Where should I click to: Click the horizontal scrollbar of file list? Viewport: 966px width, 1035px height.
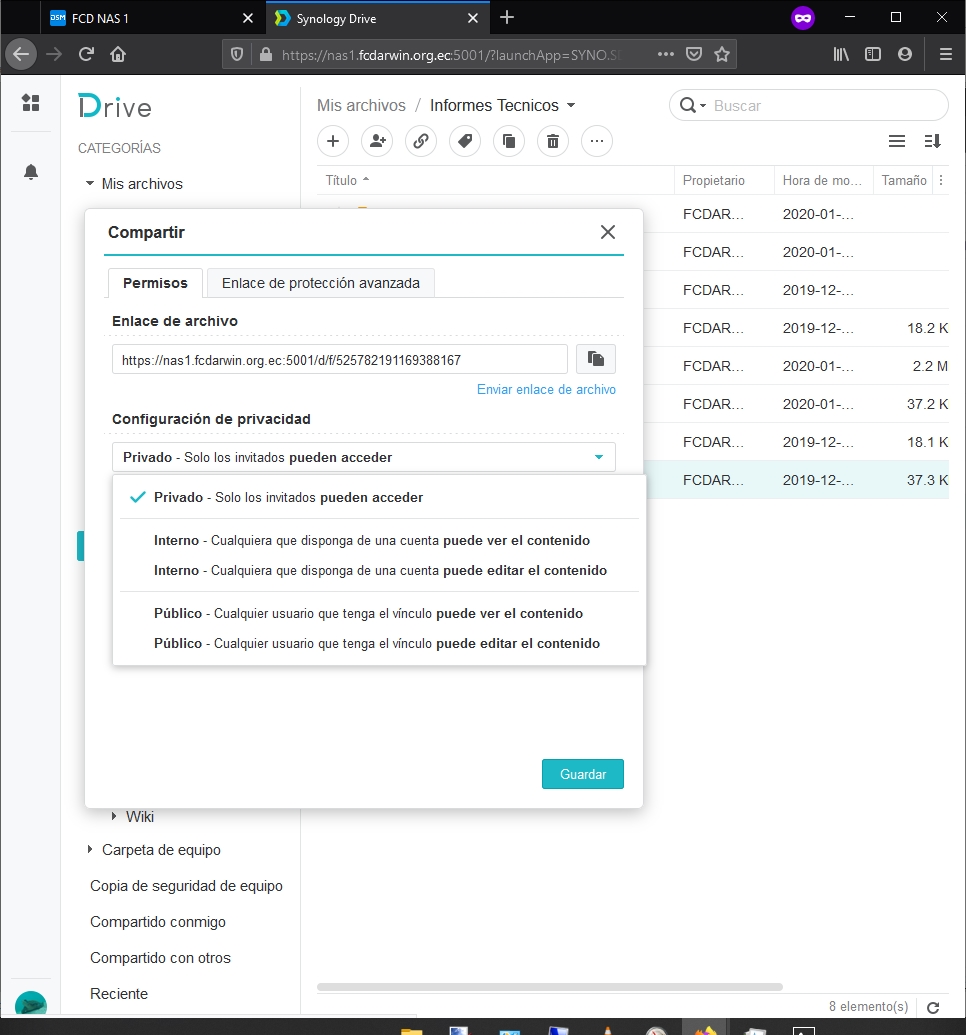click(x=549, y=987)
